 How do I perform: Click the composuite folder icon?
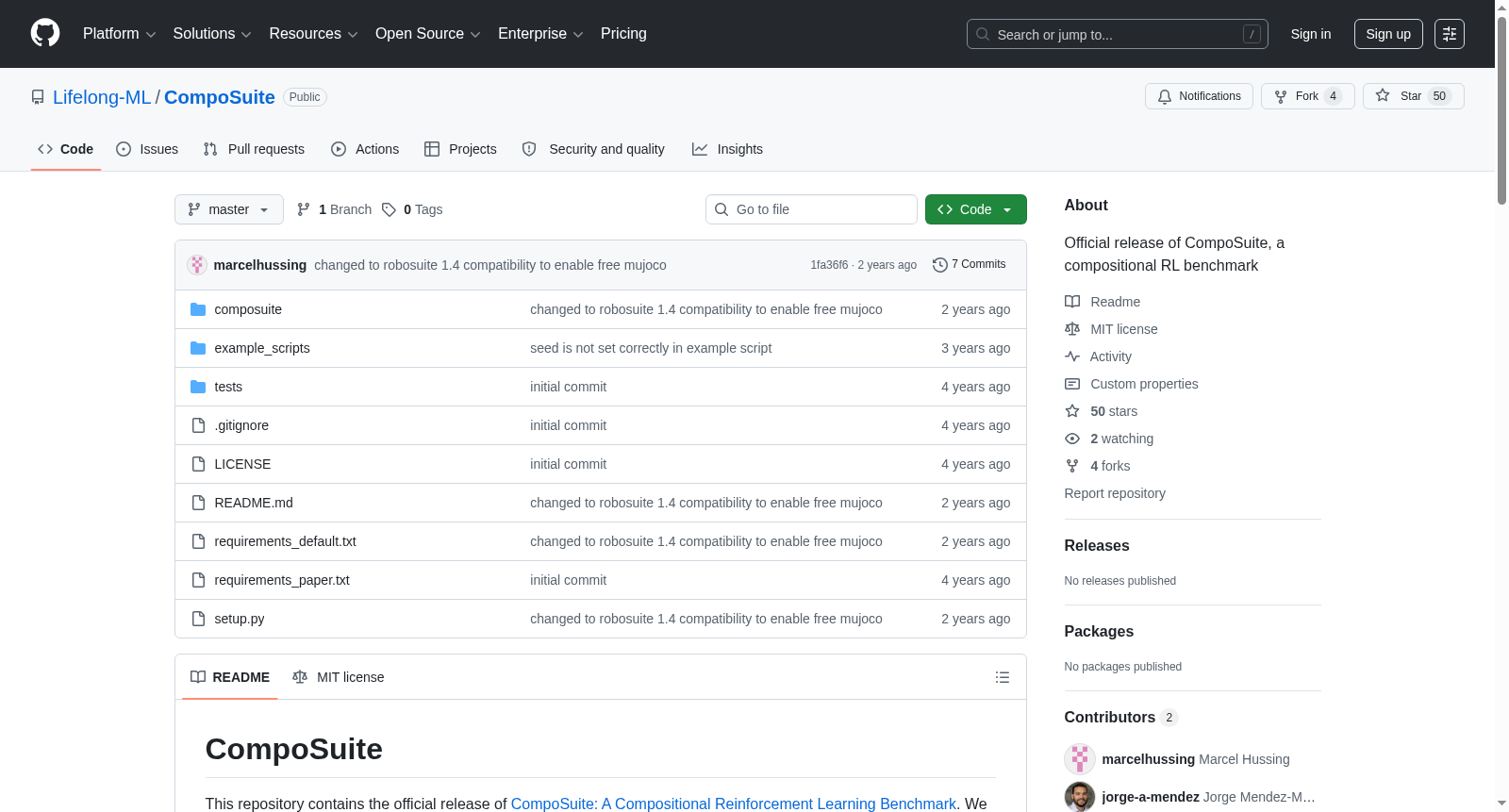pos(198,309)
